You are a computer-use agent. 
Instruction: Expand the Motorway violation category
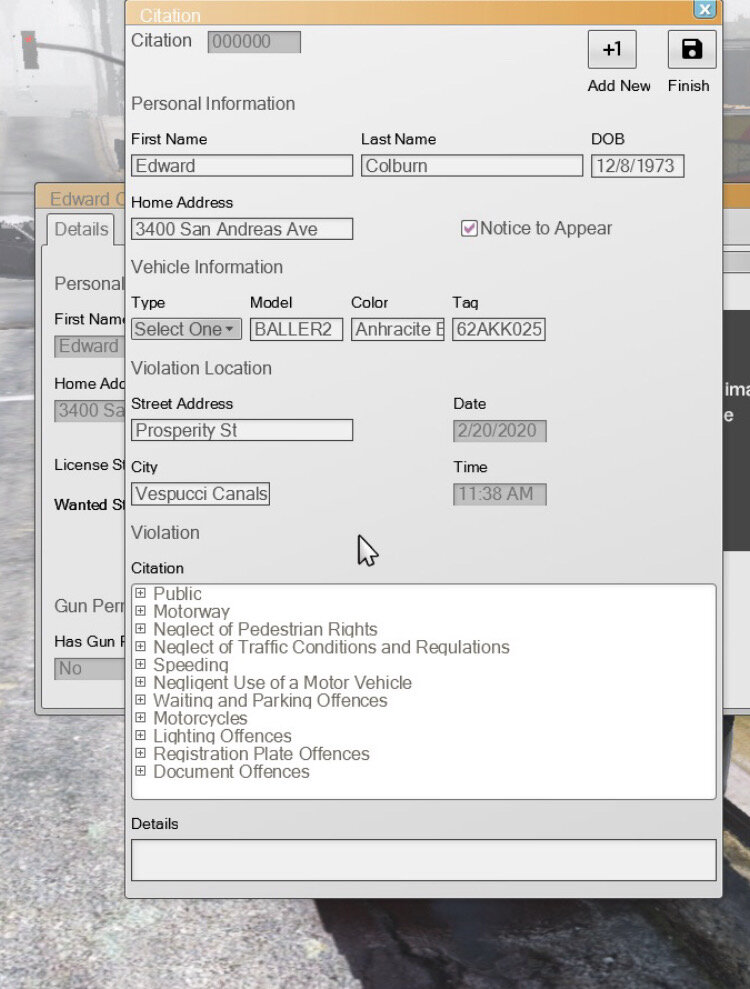coord(141,612)
